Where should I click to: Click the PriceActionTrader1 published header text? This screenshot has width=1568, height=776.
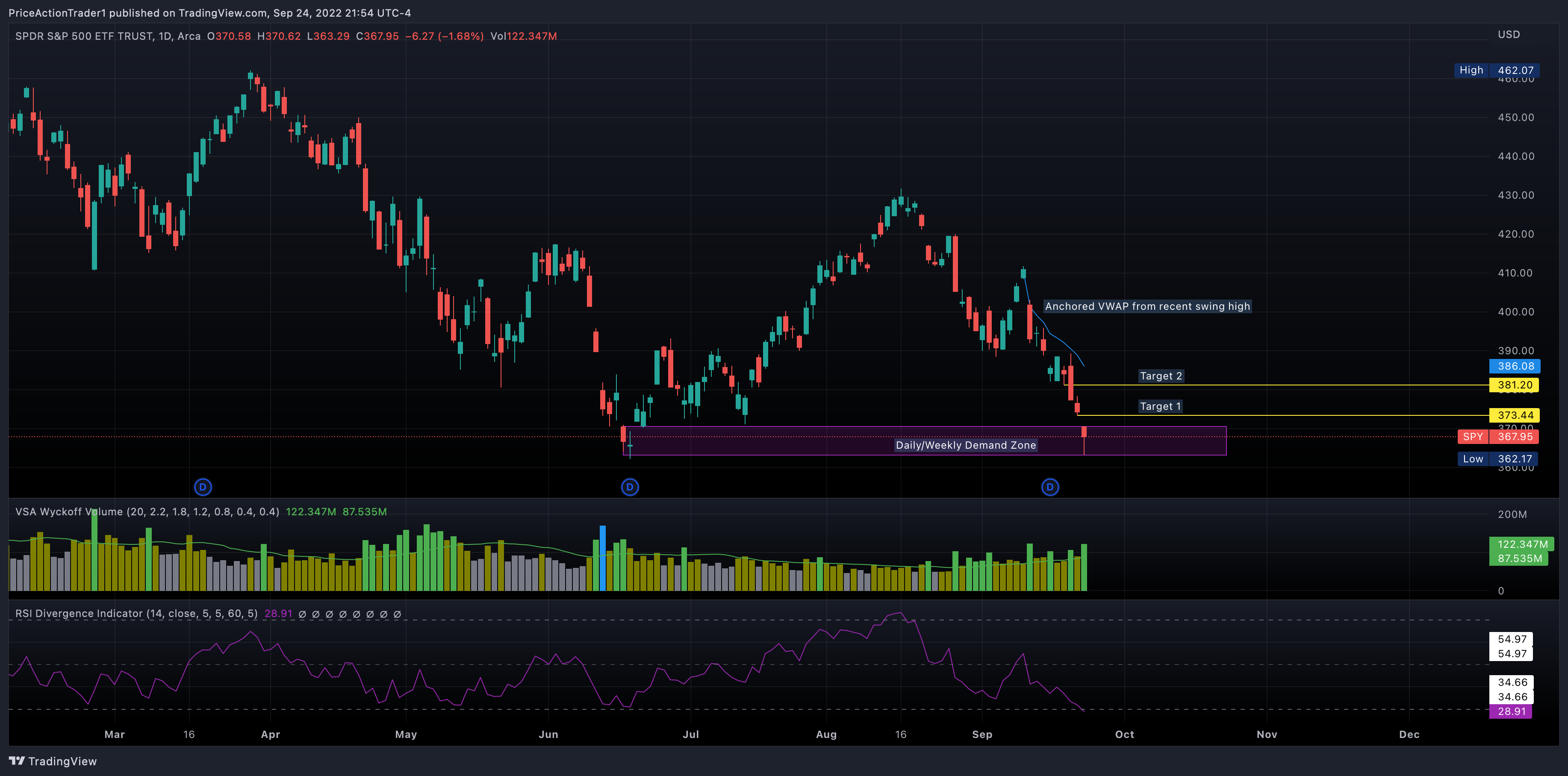click(x=209, y=13)
